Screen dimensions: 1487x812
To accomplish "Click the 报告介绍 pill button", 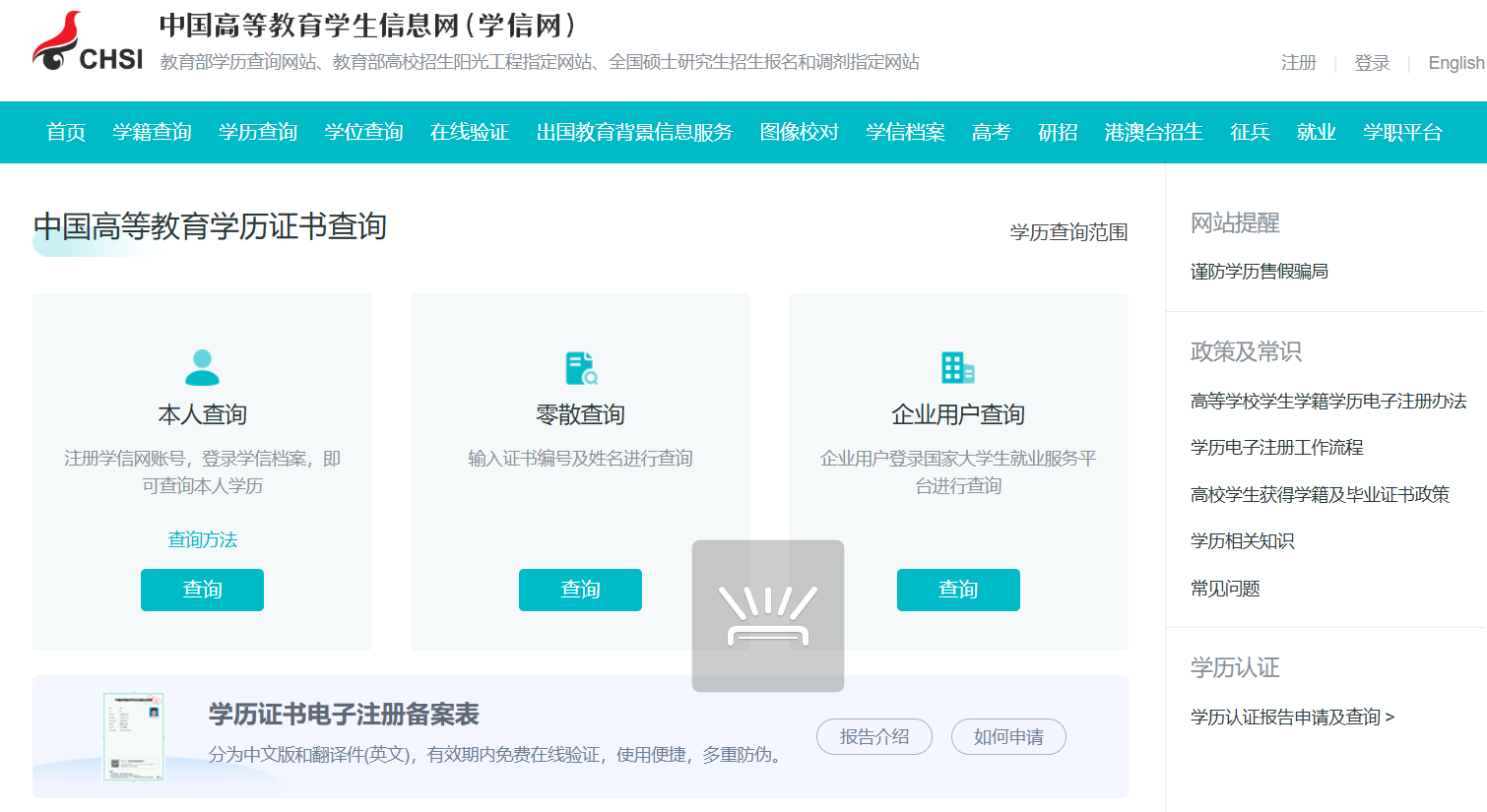I will tap(873, 736).
